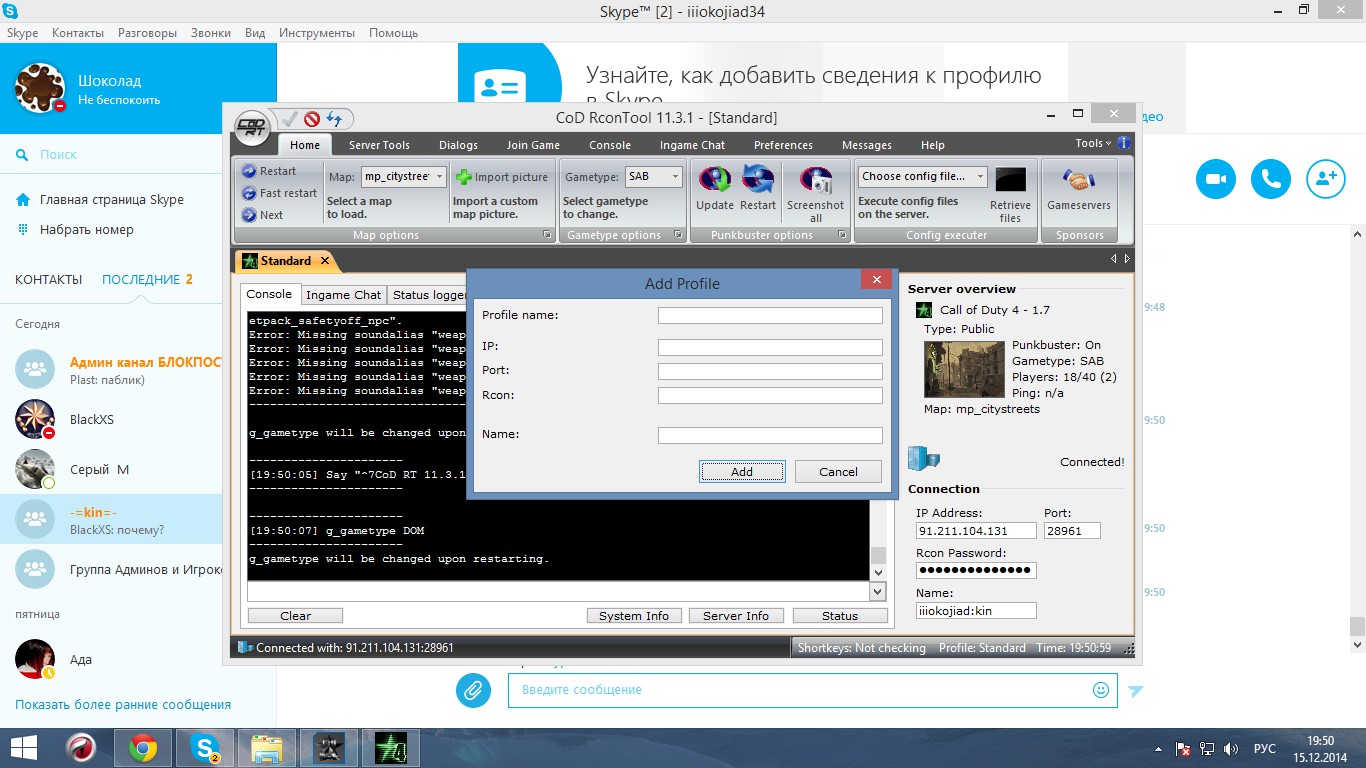Click the Status button below the console

(839, 616)
